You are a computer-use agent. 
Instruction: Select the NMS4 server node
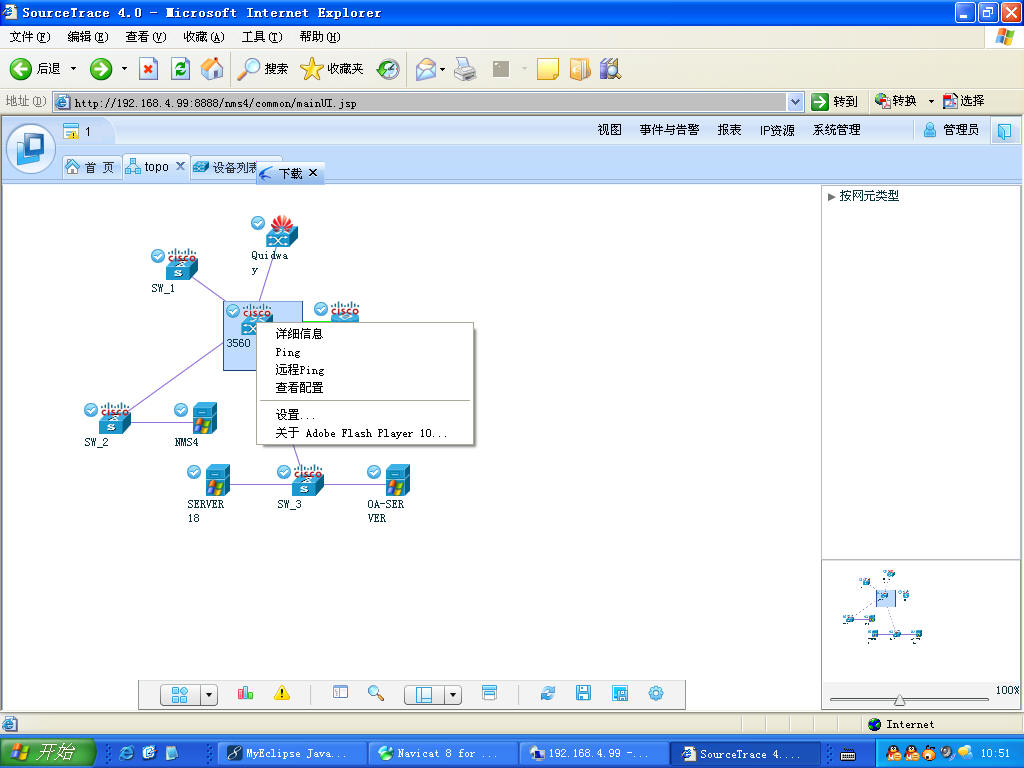(204, 418)
